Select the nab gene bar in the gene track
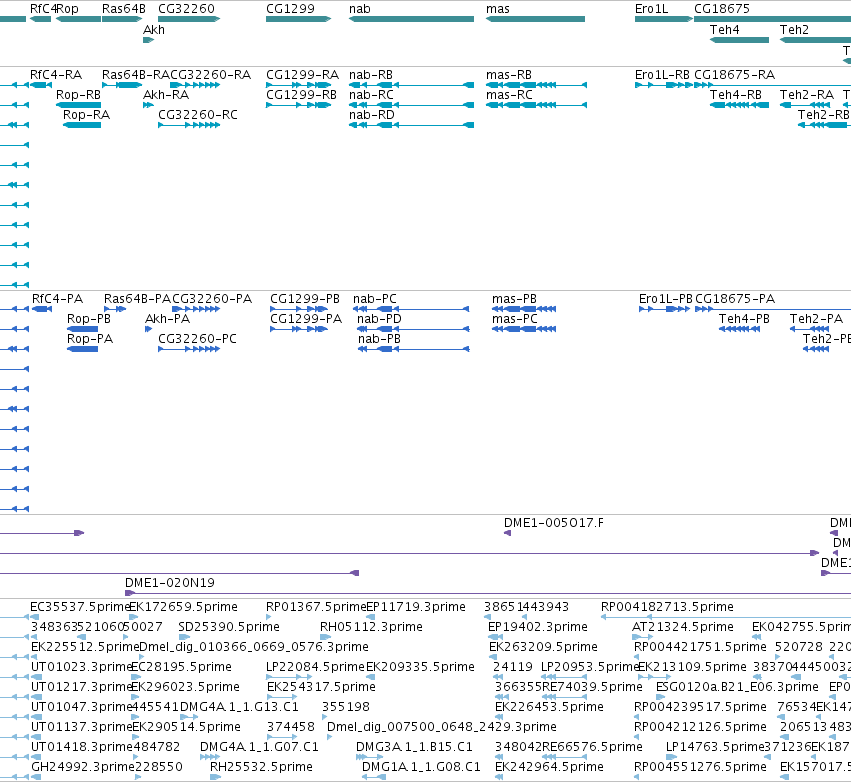This screenshot has width=851, height=782. [411, 19]
